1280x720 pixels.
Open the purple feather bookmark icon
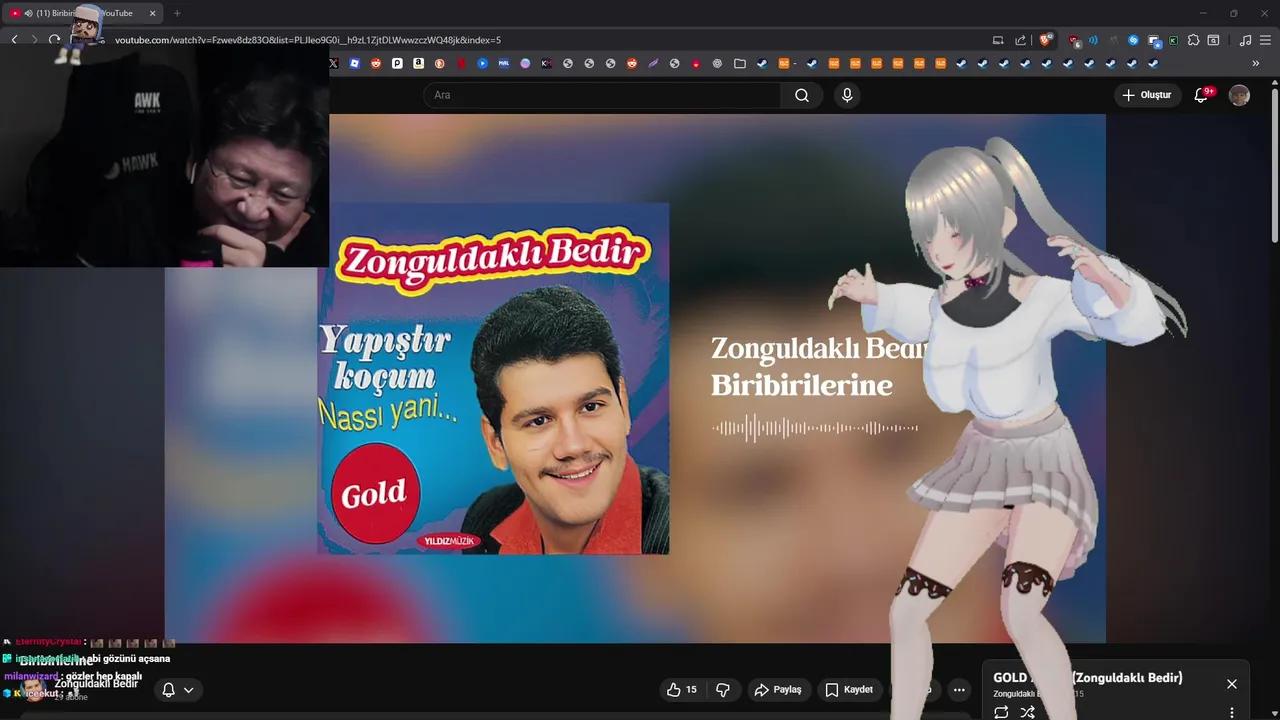[653, 63]
